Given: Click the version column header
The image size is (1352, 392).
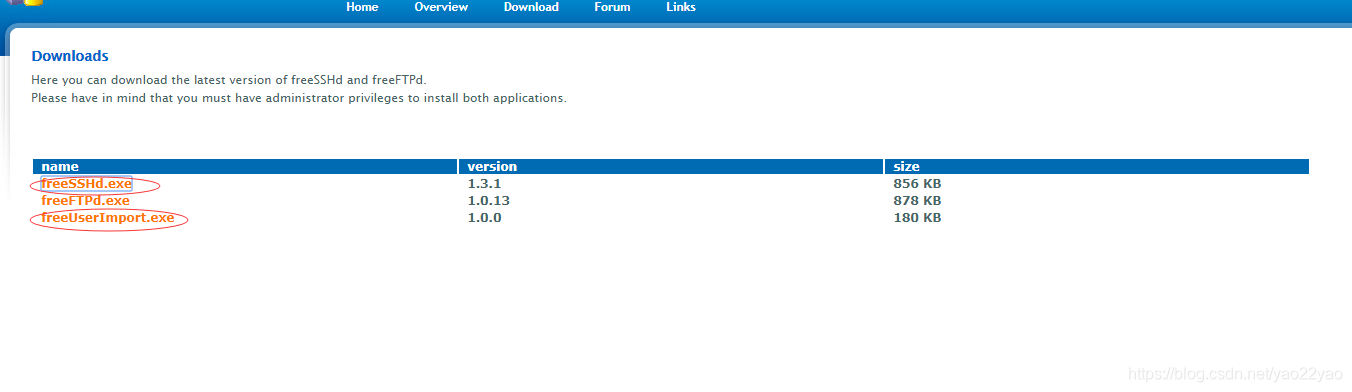Looking at the screenshot, I should [671, 166].
